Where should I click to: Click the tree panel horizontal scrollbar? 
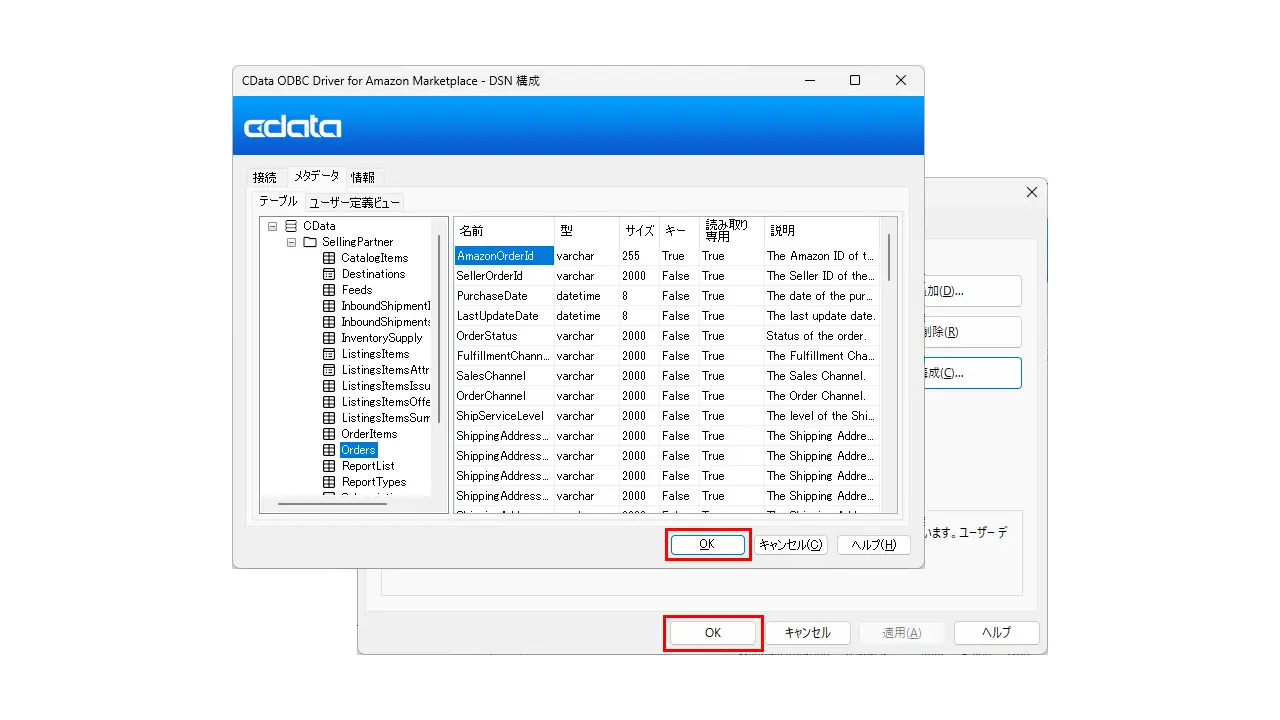tap(332, 504)
